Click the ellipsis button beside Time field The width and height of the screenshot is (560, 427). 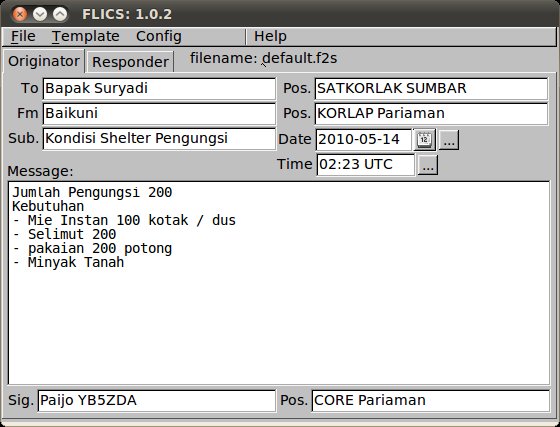click(428, 165)
